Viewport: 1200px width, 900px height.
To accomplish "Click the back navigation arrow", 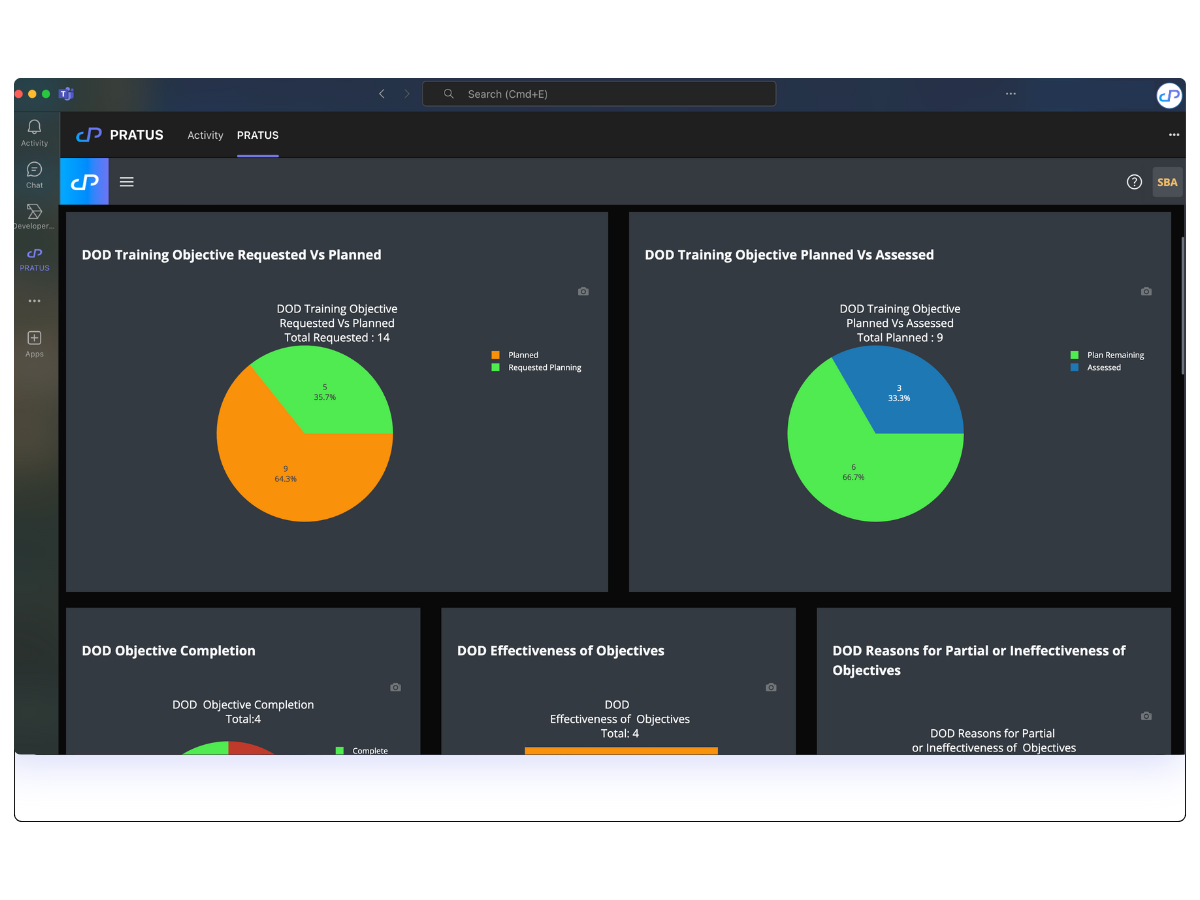I will coord(381,93).
